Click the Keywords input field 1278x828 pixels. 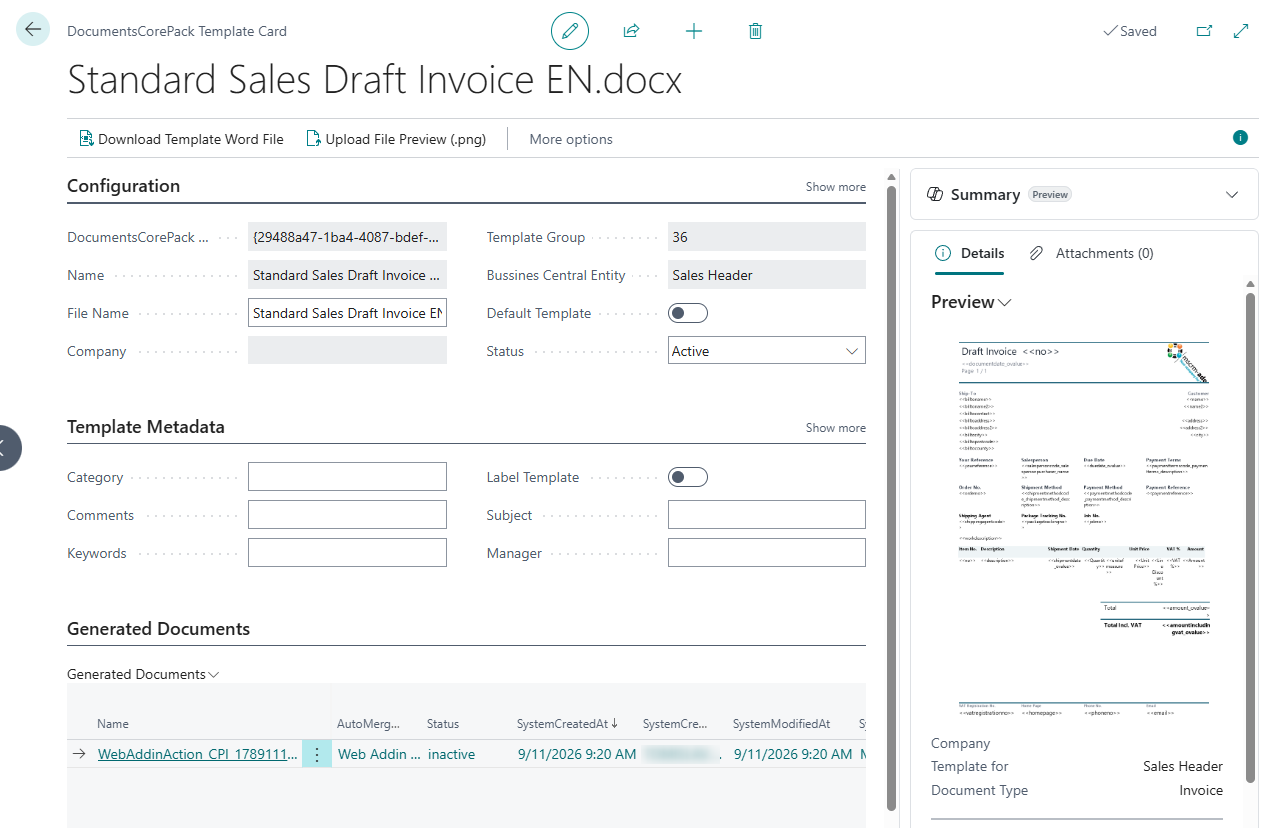(347, 553)
